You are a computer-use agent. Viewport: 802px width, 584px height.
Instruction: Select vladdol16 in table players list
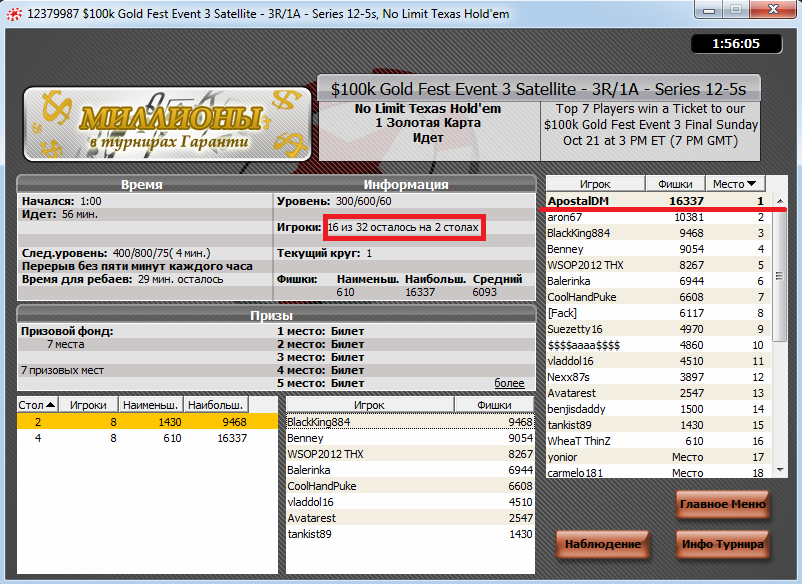pos(410,502)
